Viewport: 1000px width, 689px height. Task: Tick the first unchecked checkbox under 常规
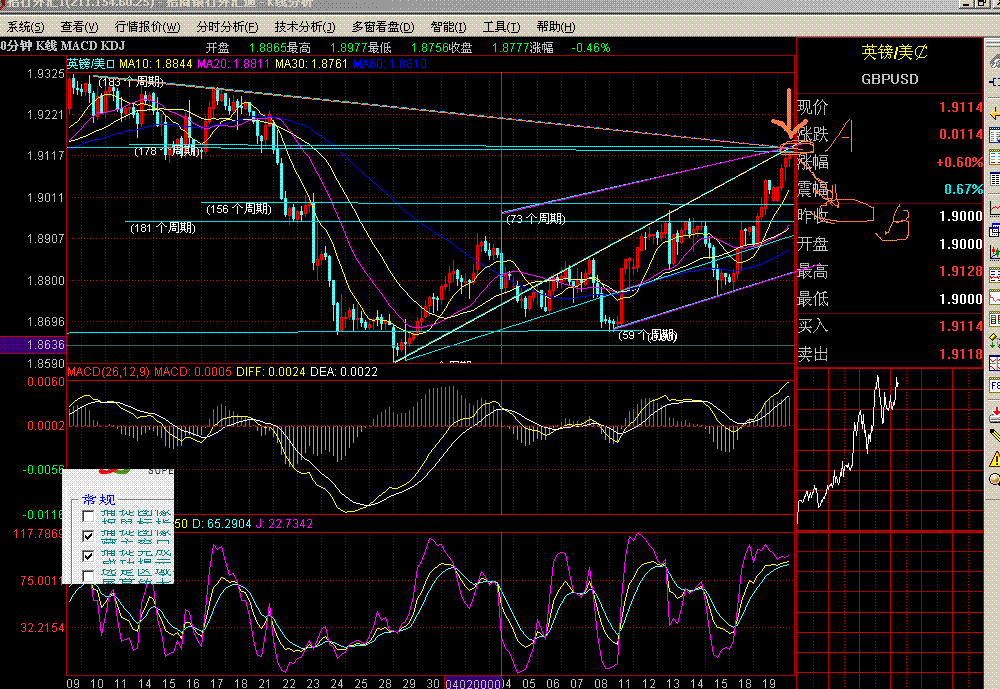(88, 515)
